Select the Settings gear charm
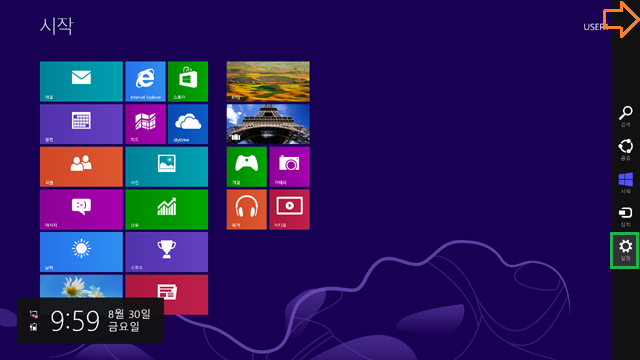The image size is (640, 360). coord(625,250)
